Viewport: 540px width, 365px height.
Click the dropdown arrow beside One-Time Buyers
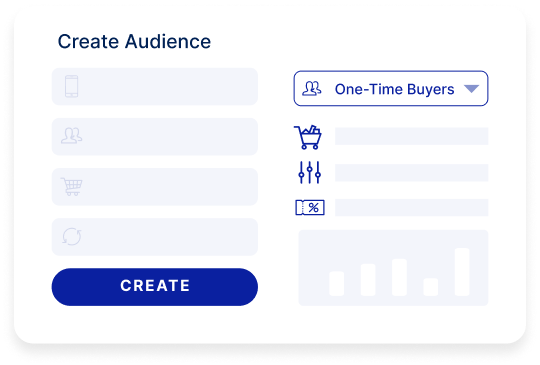point(471,89)
